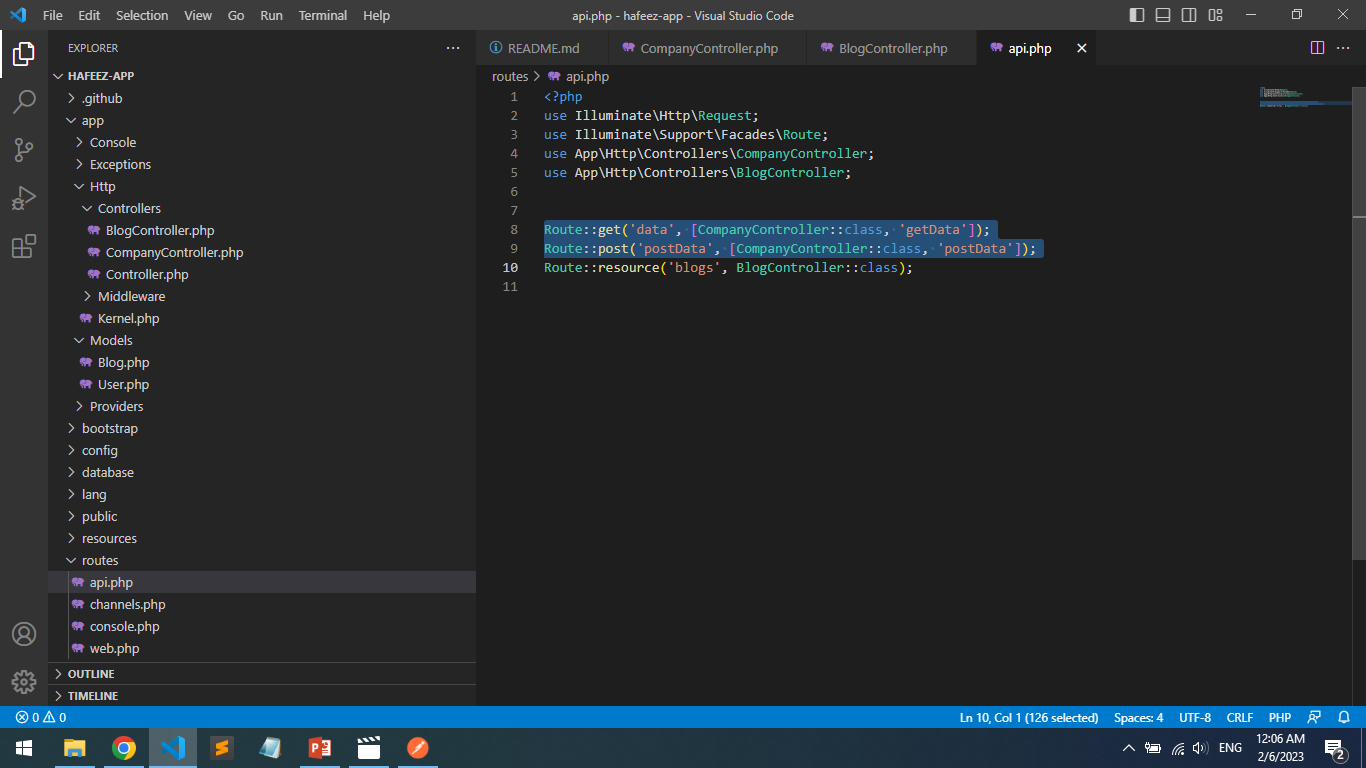Click the editor minimap preview
The image size is (1366, 768).
(x=1305, y=96)
